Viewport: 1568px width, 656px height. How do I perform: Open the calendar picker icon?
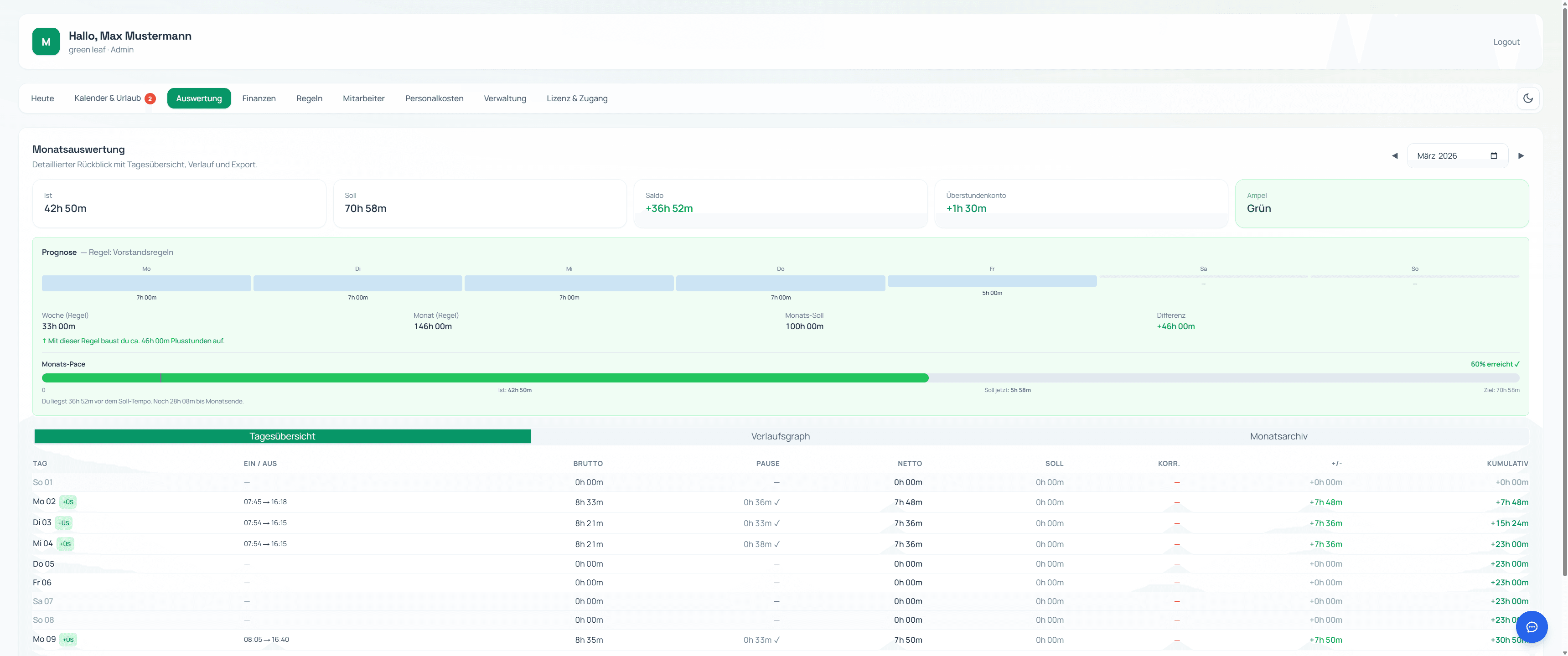click(1494, 156)
